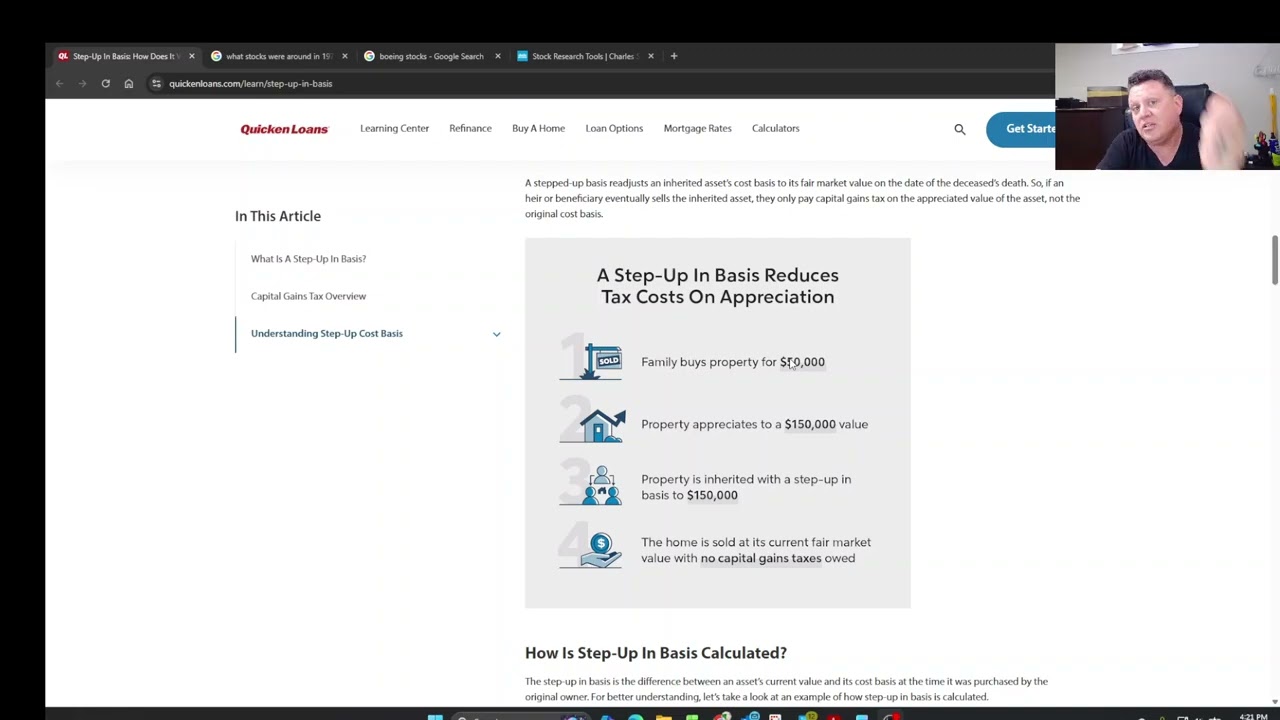Click 'How Is Step-Up In Basis Calculated?' heading
The height and width of the screenshot is (720, 1280).
(656, 653)
